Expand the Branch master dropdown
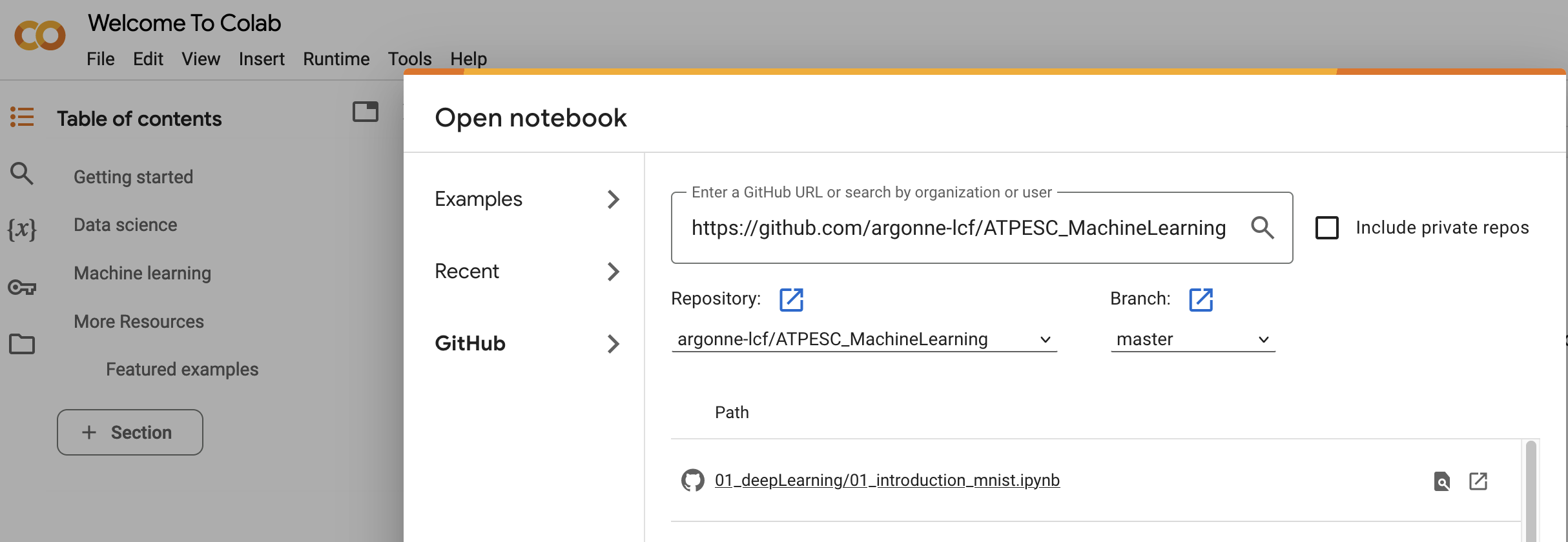The image size is (1568, 542). [x=1193, y=339]
